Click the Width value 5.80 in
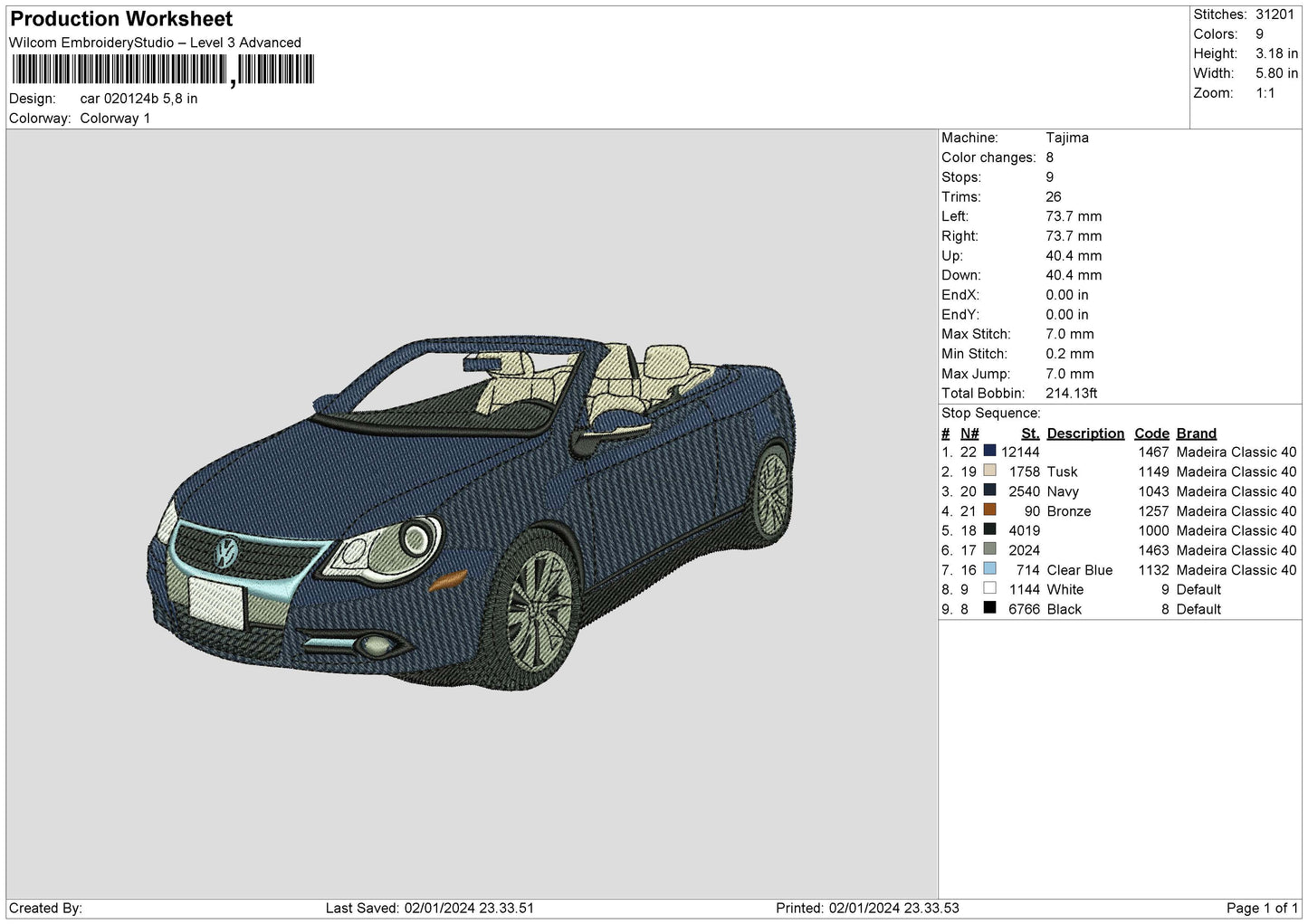 [x=1276, y=73]
